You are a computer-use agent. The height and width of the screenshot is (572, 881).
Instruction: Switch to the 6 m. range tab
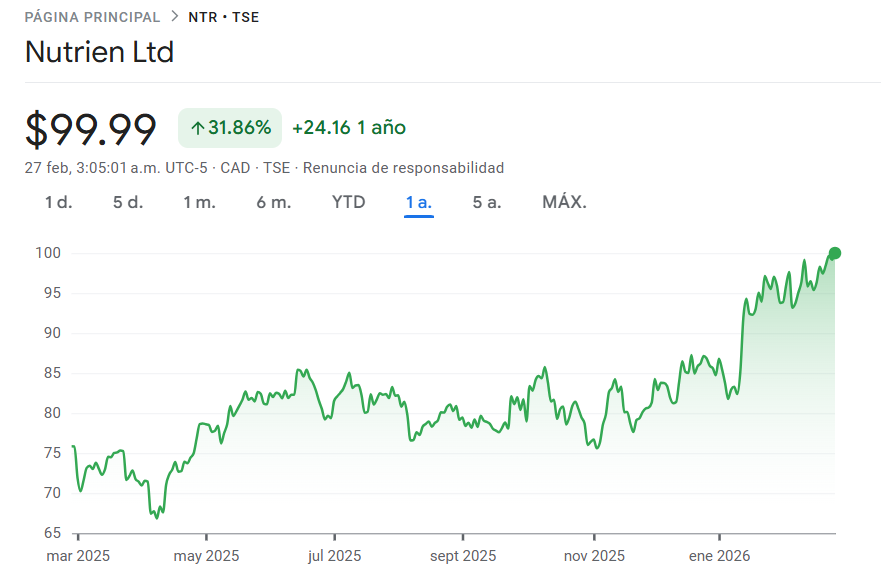click(274, 202)
